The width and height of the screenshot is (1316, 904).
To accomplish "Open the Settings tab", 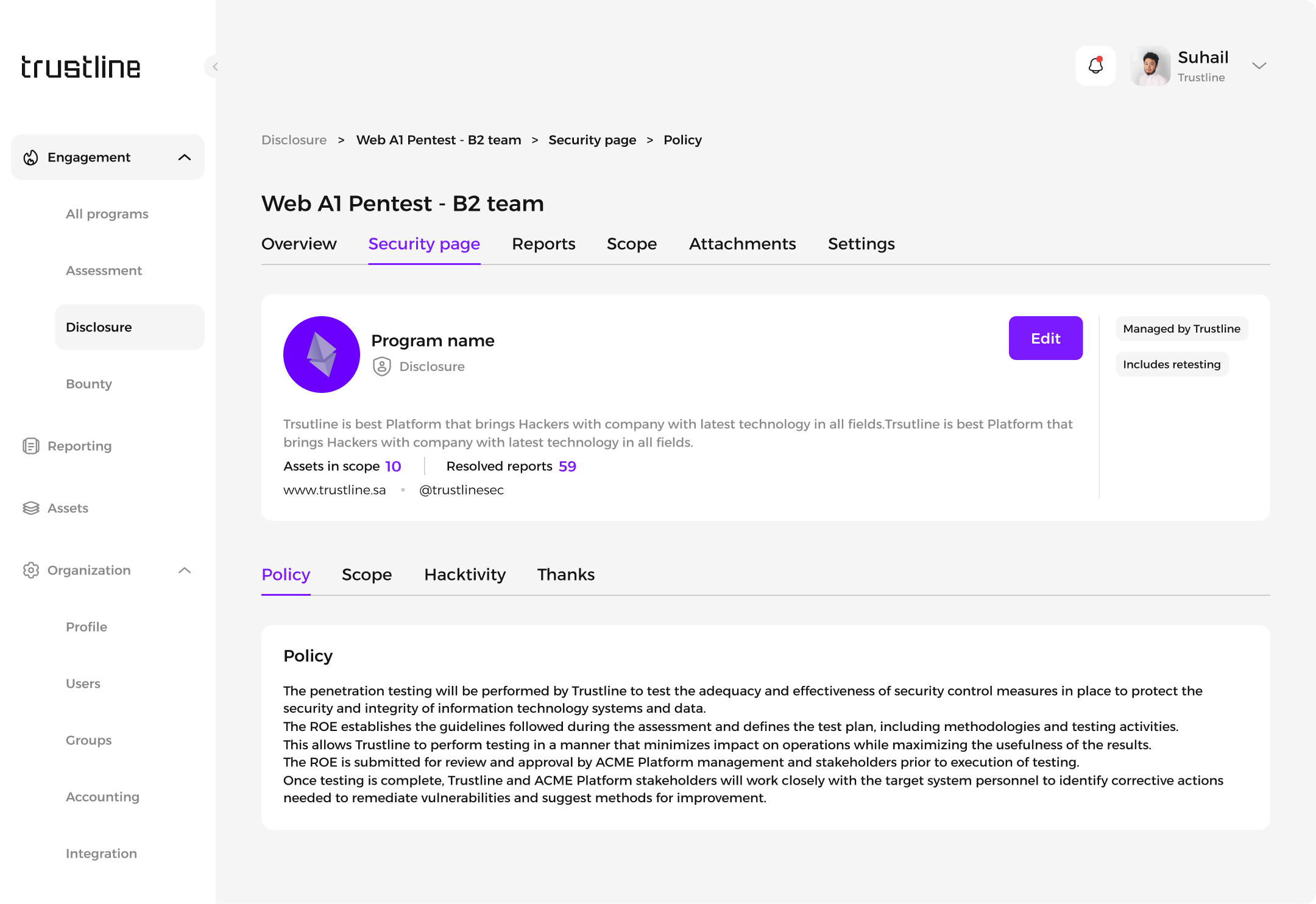I will pos(861,244).
